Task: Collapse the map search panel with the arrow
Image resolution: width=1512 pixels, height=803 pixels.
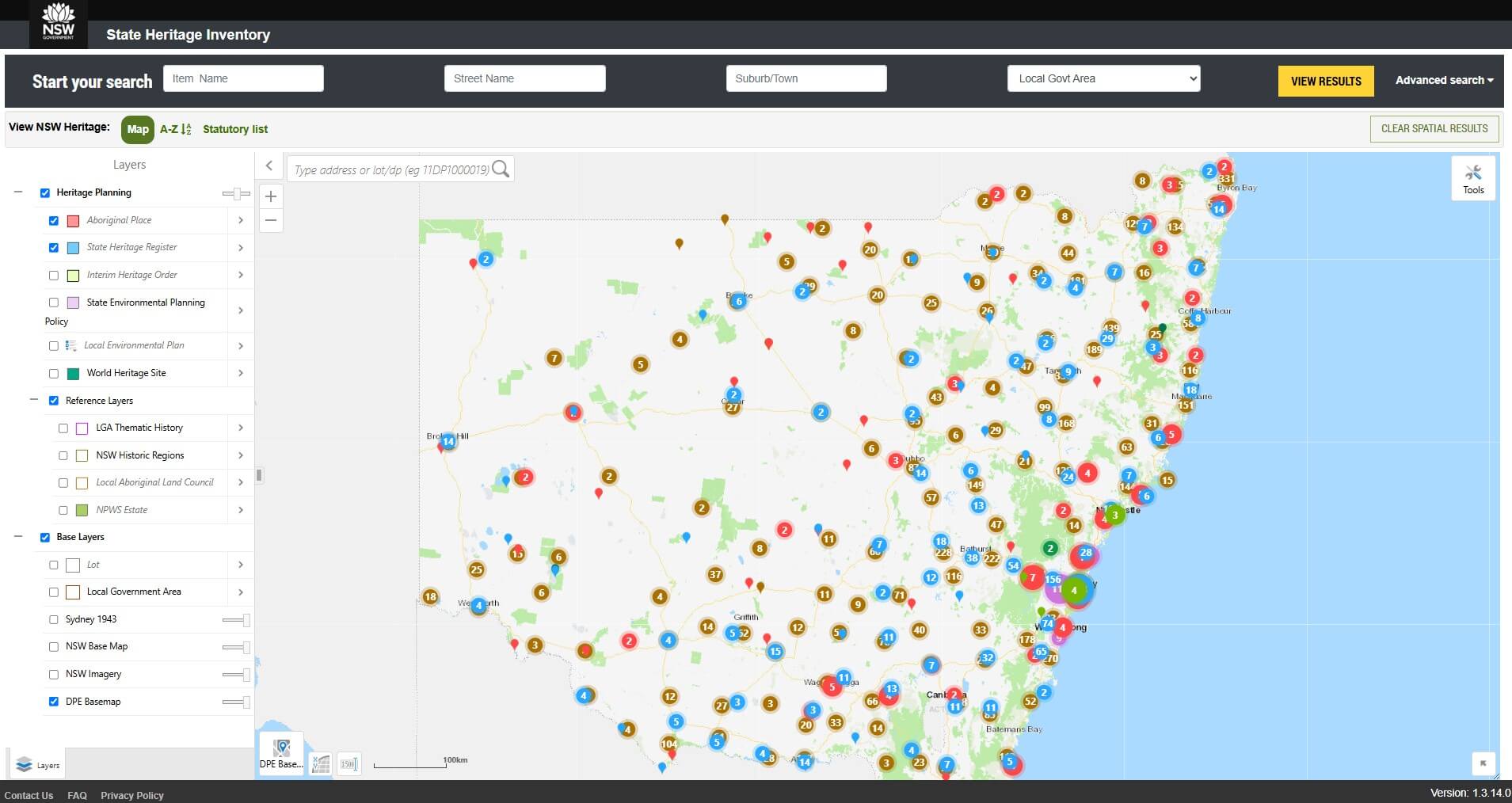Action: [270, 166]
